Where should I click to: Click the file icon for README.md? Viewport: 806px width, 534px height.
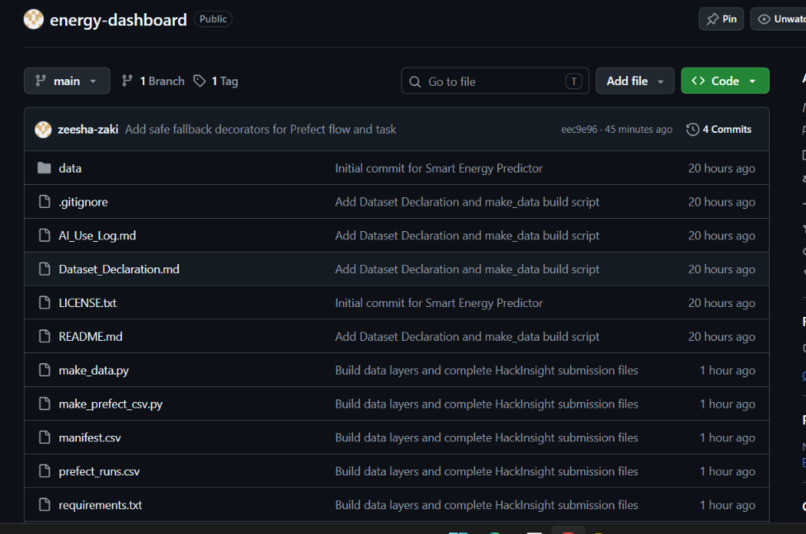click(x=45, y=336)
